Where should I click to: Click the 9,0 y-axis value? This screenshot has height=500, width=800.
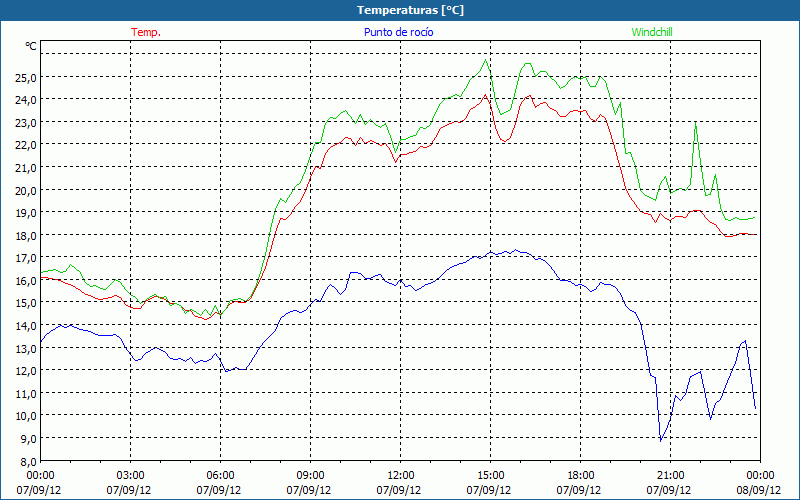tap(28, 438)
